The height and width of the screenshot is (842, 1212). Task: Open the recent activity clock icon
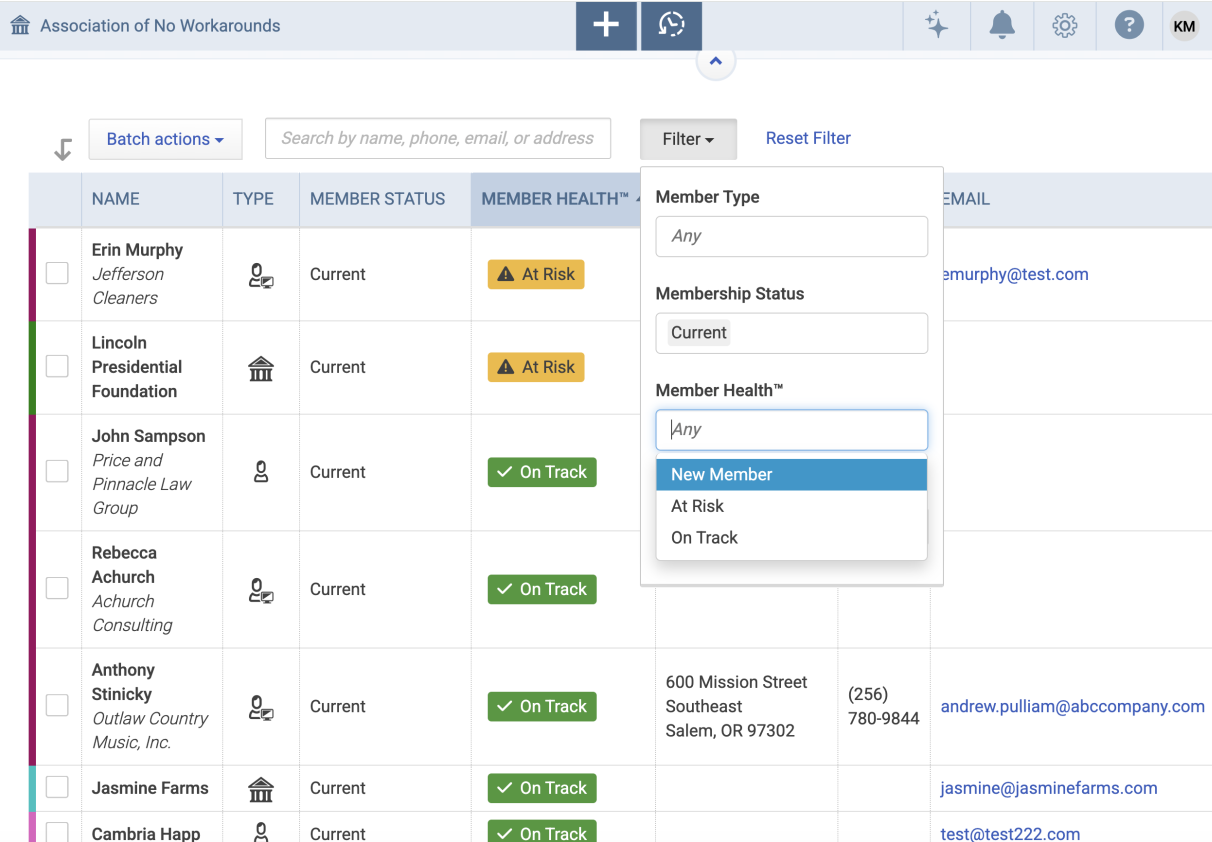click(x=671, y=26)
